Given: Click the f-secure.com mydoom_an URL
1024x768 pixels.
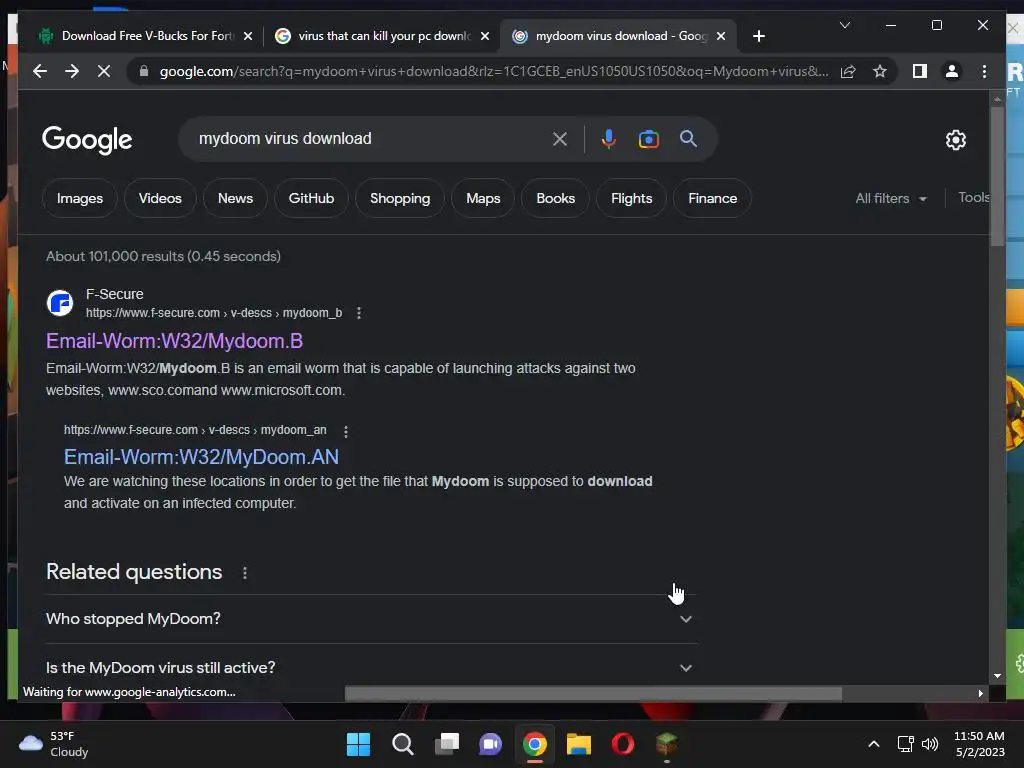Looking at the screenshot, I should 195,430.
